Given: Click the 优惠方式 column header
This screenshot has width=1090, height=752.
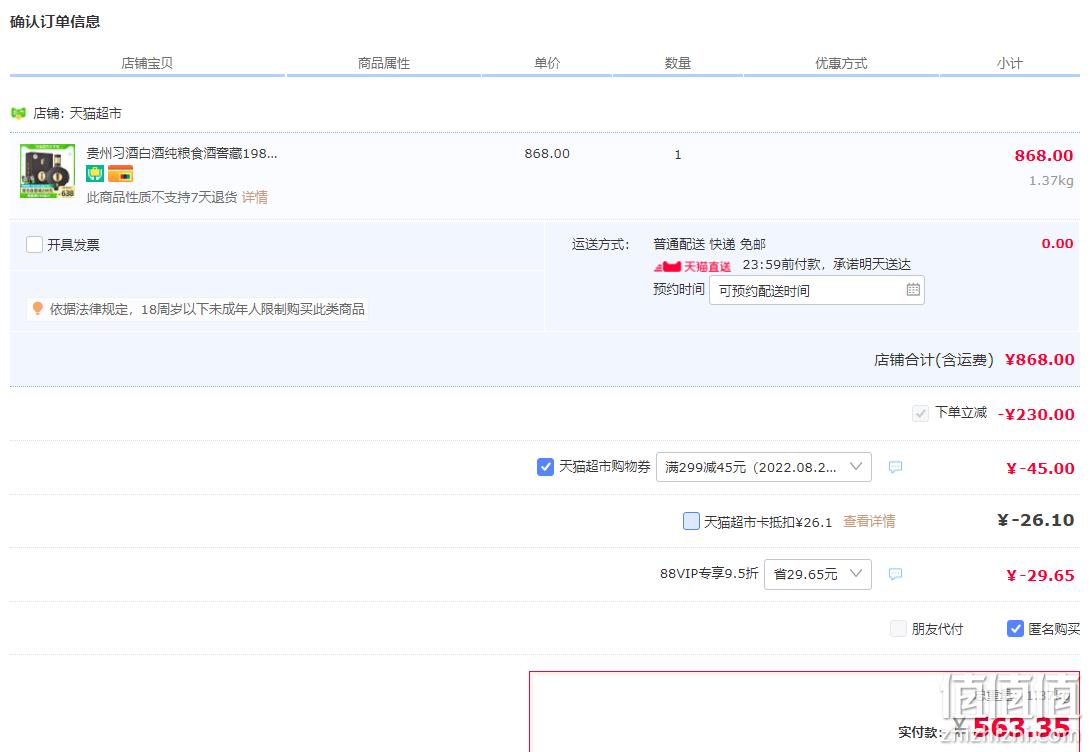Looking at the screenshot, I should pos(841,63).
